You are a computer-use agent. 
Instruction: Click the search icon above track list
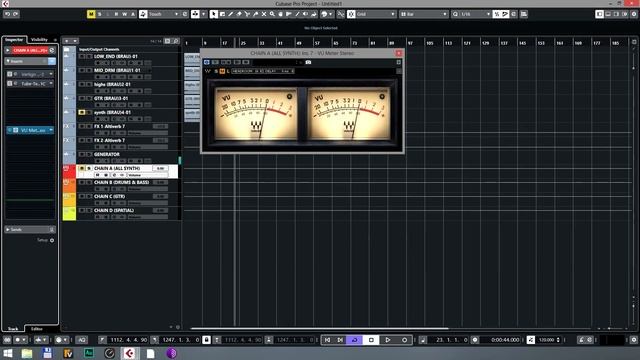[176, 41]
